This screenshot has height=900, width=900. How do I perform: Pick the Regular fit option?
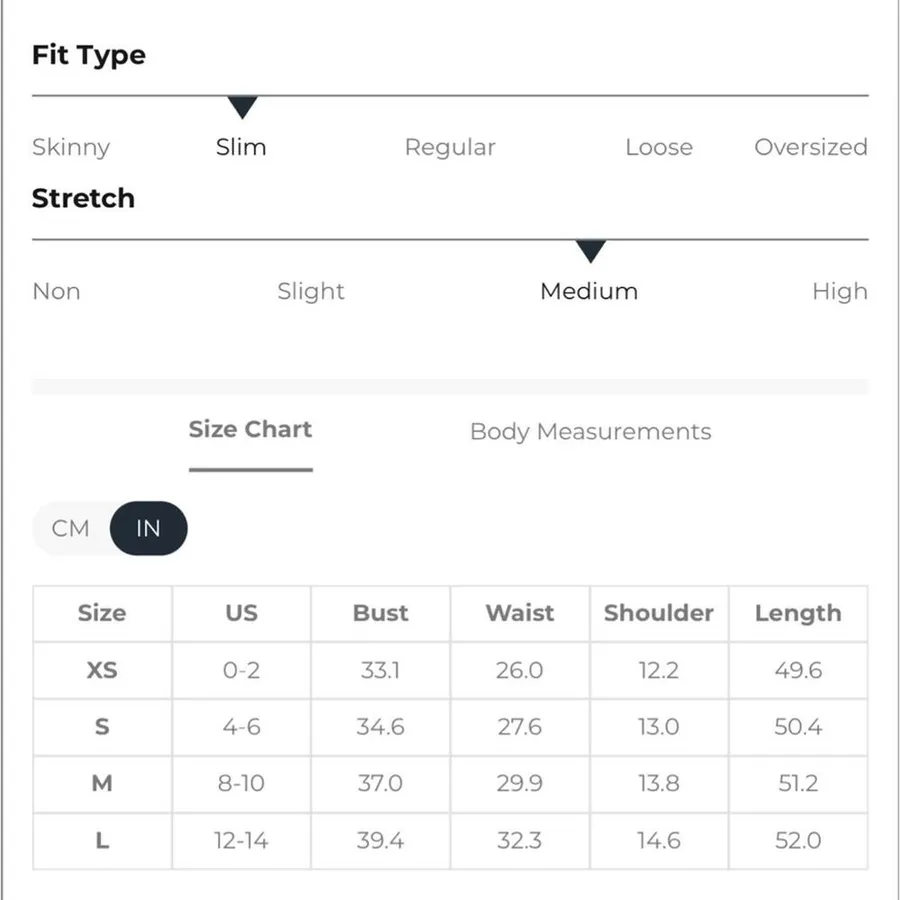click(x=450, y=148)
